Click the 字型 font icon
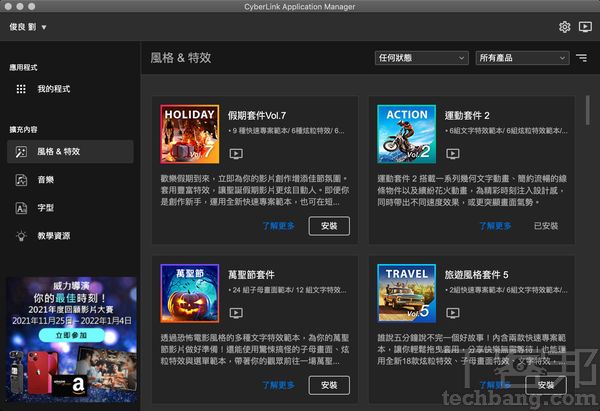600x411 pixels. (21, 208)
